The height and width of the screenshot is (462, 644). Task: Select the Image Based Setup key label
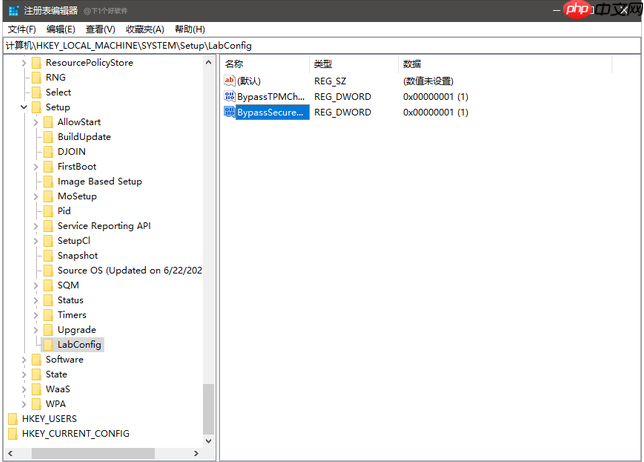point(100,182)
